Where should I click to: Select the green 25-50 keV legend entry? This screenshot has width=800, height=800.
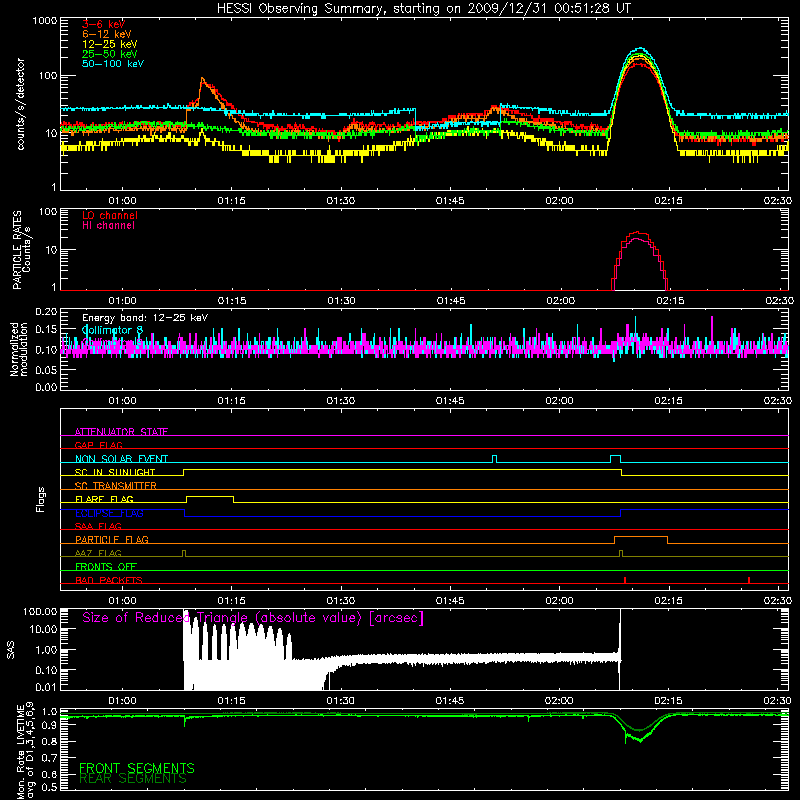pos(109,54)
